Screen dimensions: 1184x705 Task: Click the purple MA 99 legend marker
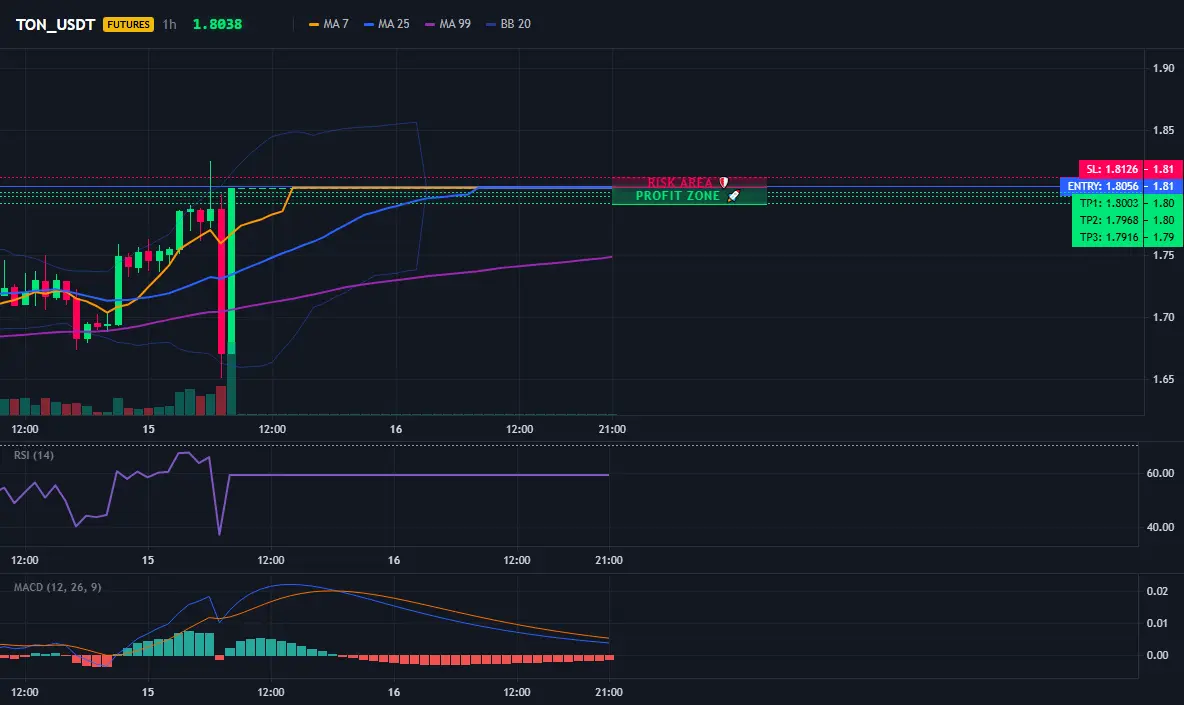(430, 24)
